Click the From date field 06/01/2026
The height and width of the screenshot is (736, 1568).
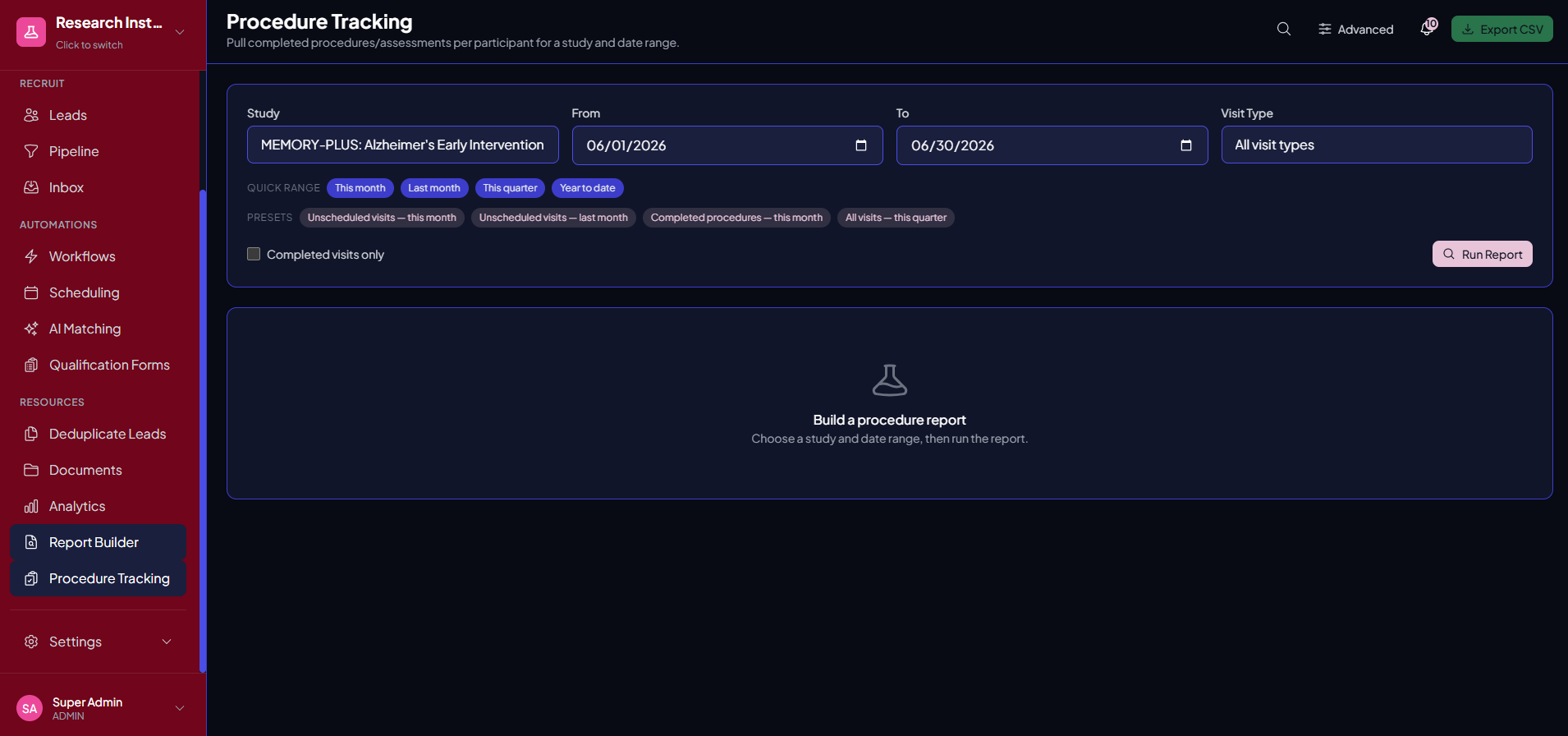coord(727,145)
